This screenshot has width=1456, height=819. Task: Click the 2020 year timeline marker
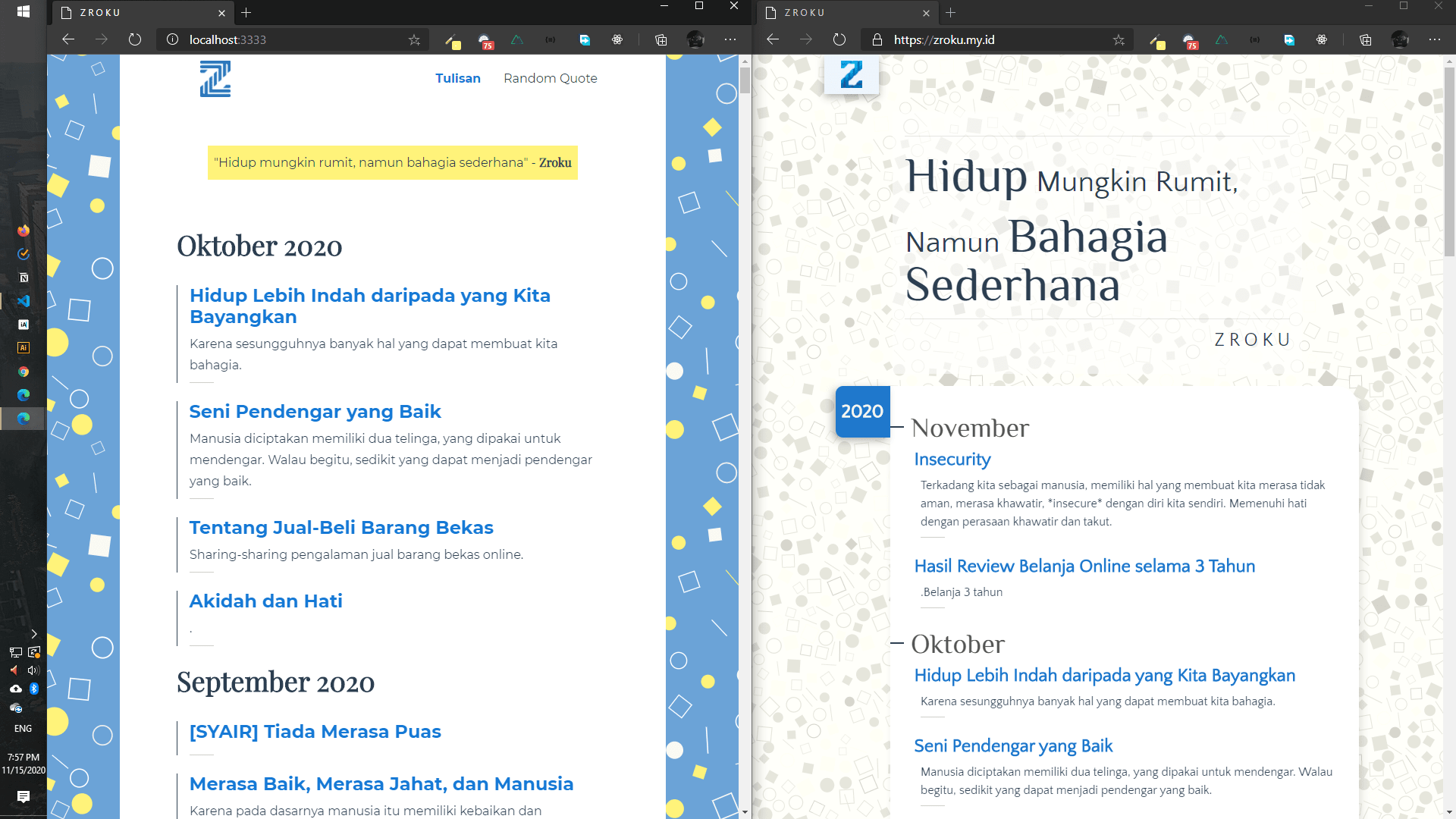point(862,411)
